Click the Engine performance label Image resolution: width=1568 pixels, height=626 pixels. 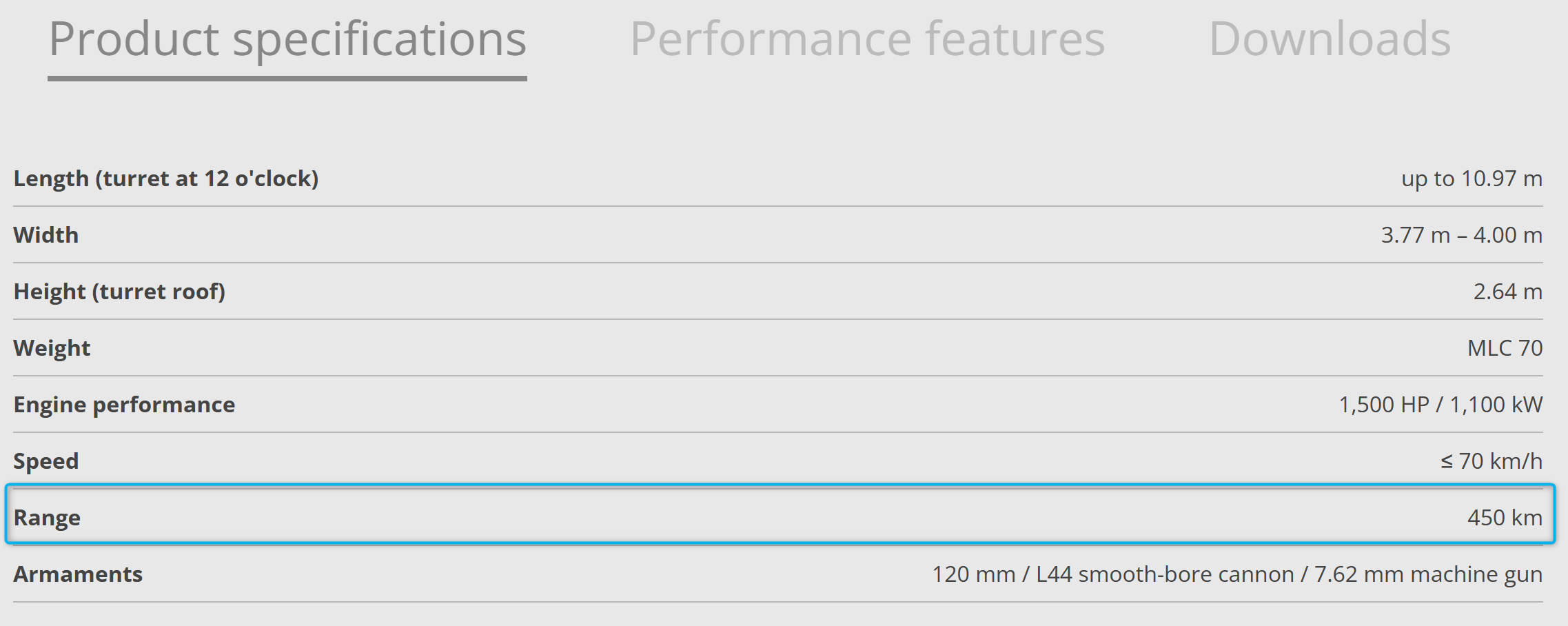124,405
